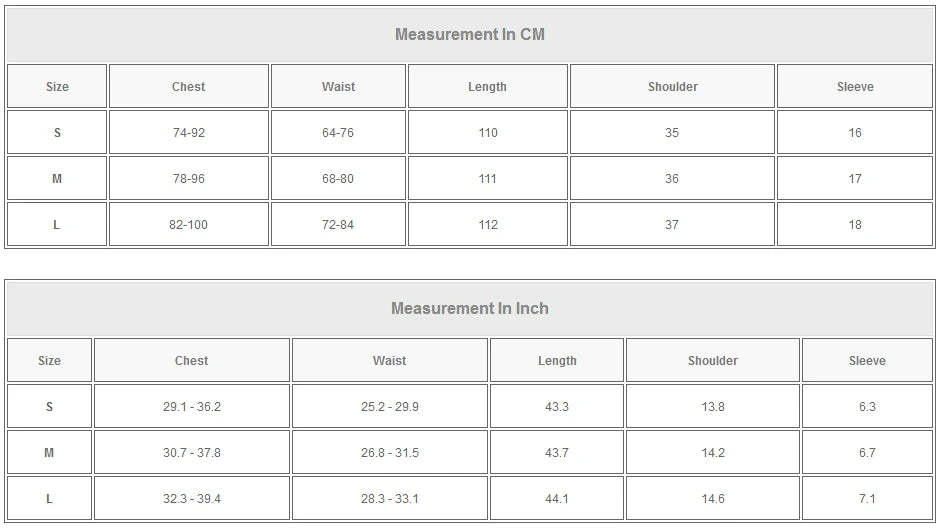This screenshot has height=528, width=939.
Task: Click the 64-76 waist value
Action: (338, 133)
